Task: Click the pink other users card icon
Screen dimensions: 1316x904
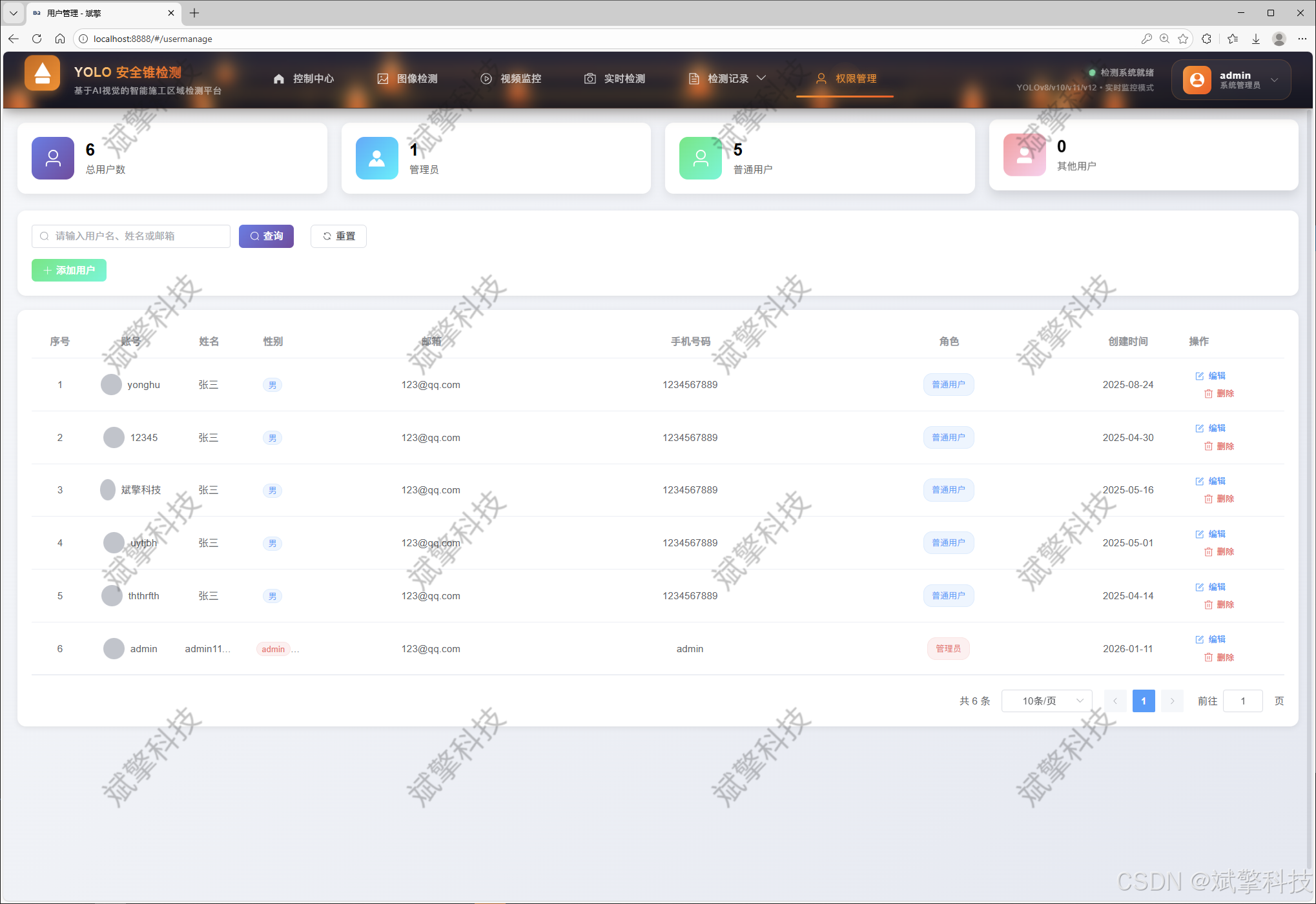Action: [1024, 155]
